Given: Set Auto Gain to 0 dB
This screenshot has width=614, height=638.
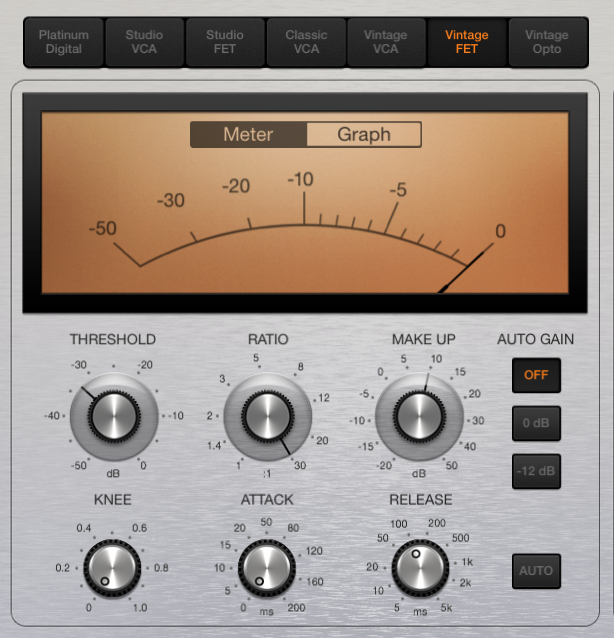Looking at the screenshot, I should click(x=536, y=423).
